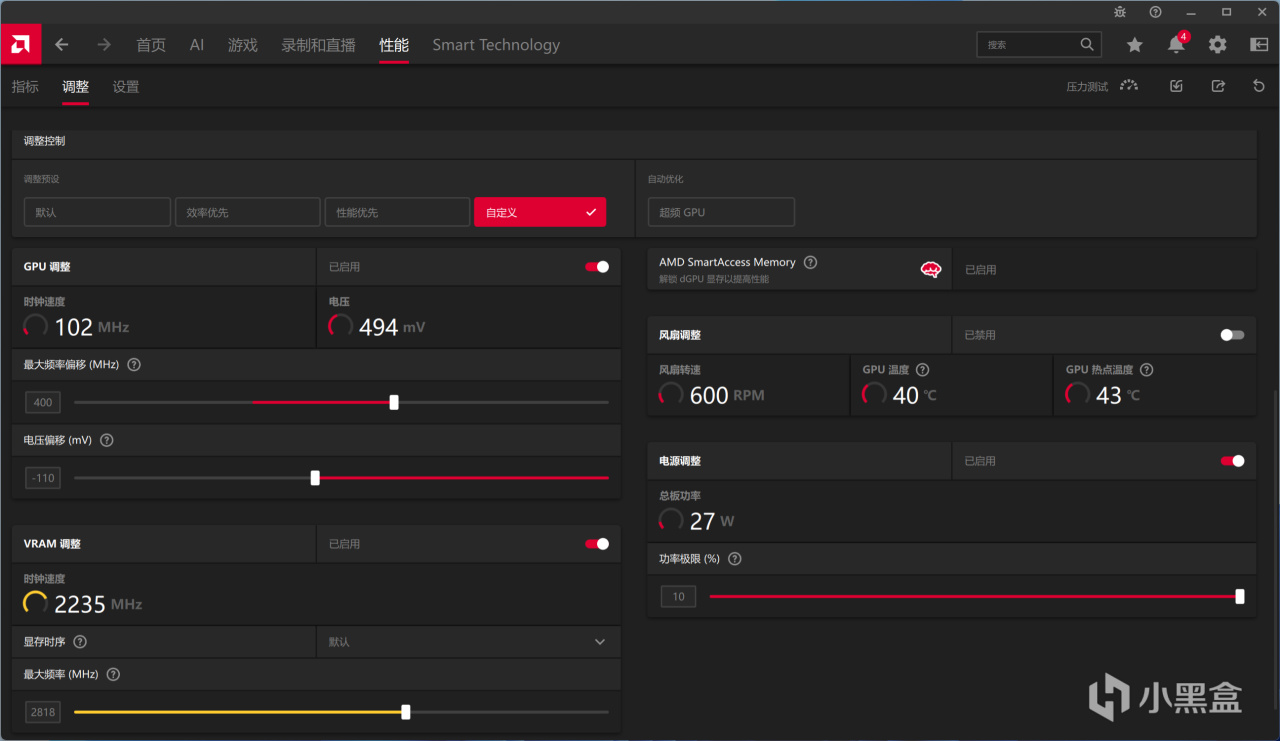Click help icon next to 最大频率 (MHz)
Screen dimensions: 1280x741
(113, 674)
